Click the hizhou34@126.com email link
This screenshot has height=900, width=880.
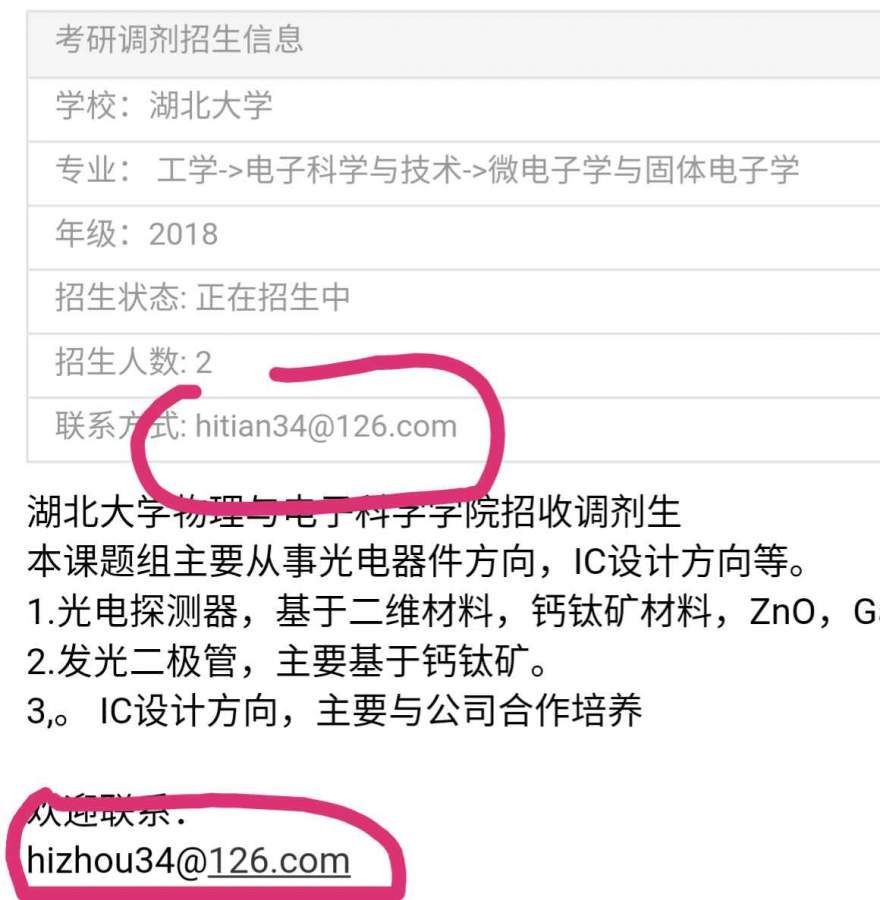188,861
